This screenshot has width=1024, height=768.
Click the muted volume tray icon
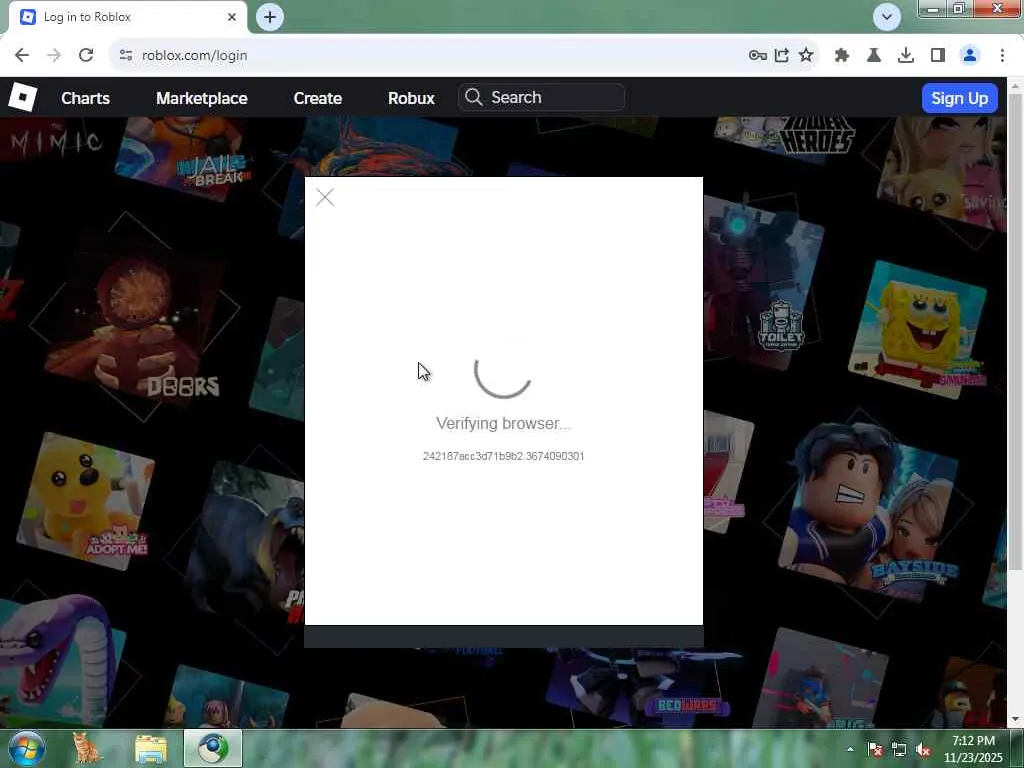[x=923, y=749]
